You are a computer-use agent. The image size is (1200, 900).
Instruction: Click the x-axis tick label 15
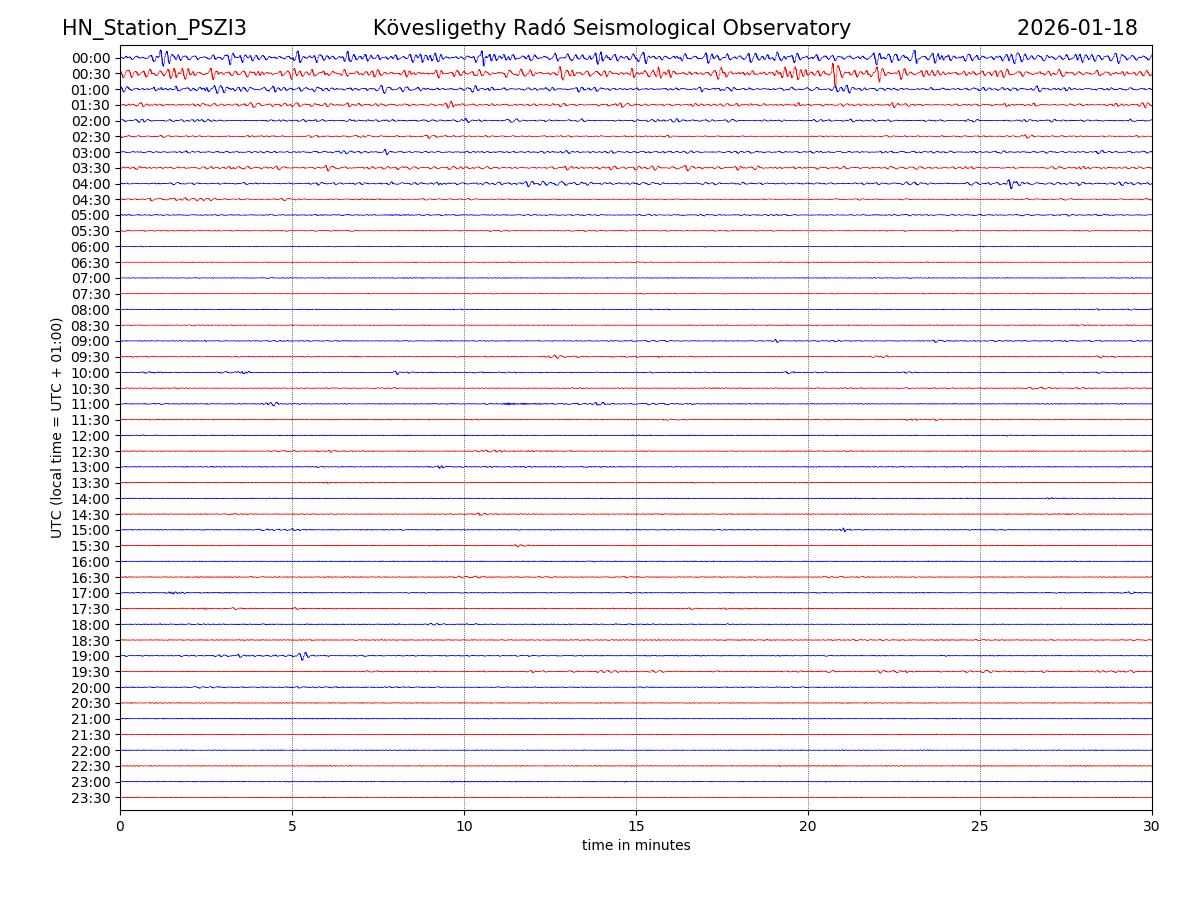[636, 826]
